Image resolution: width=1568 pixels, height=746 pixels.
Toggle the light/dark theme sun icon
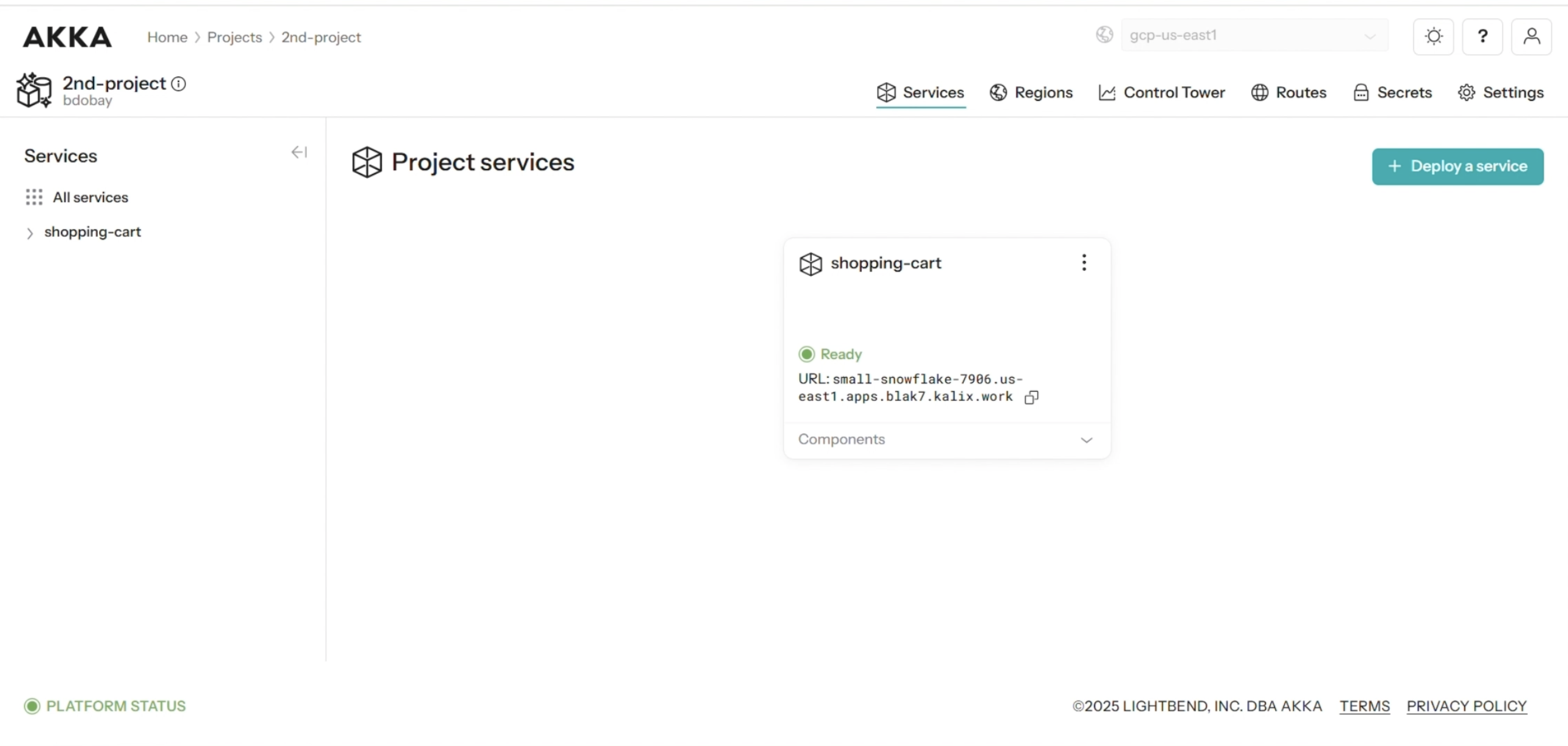tap(1433, 36)
